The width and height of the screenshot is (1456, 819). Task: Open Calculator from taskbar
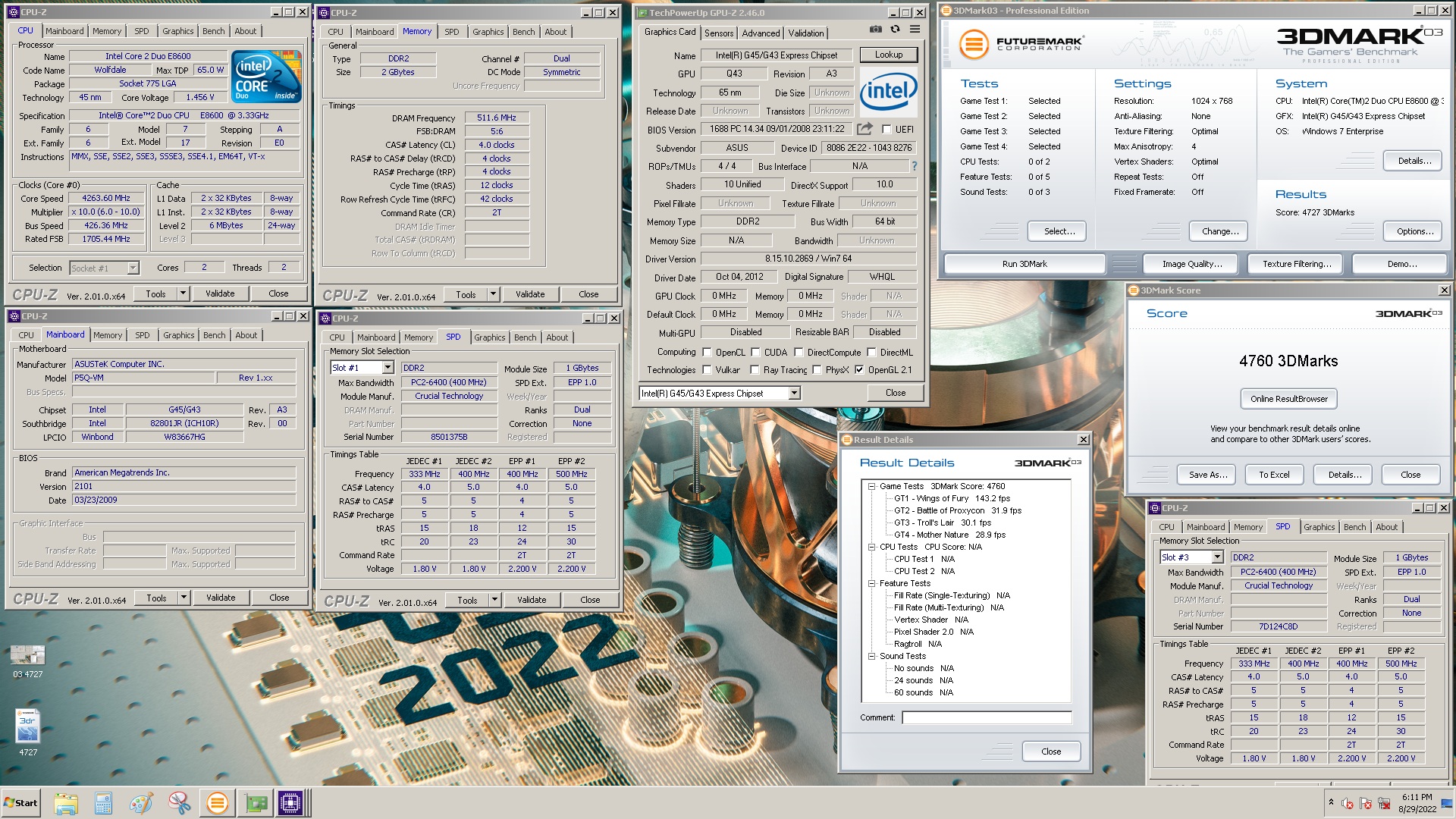click(103, 803)
